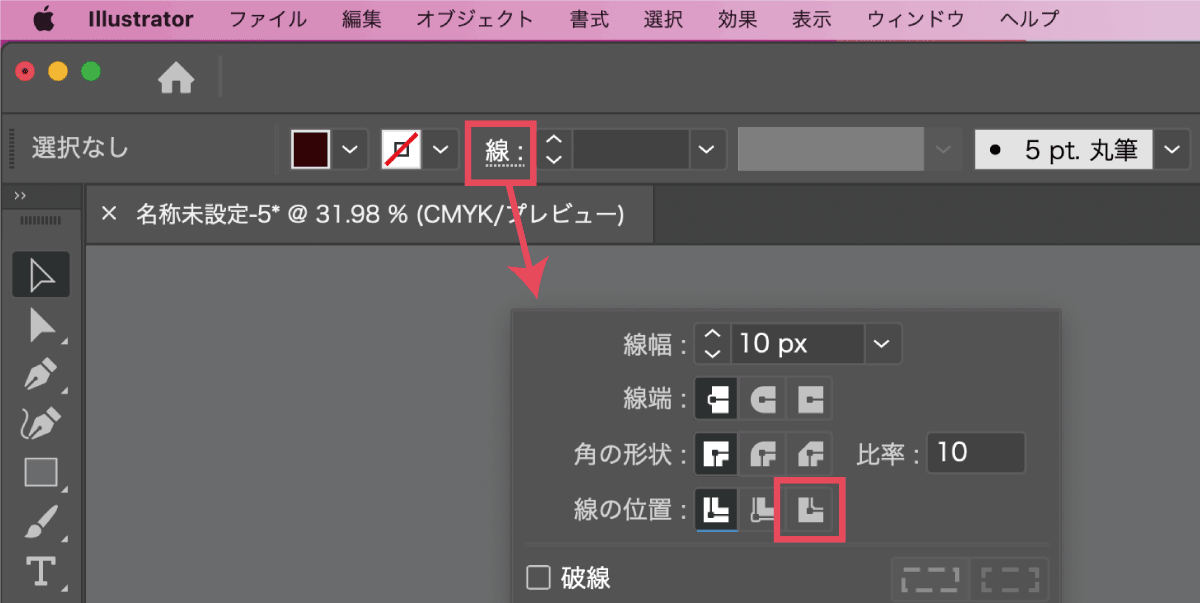Select the Selection tool
Viewport: 1200px width, 603px height.
point(40,274)
